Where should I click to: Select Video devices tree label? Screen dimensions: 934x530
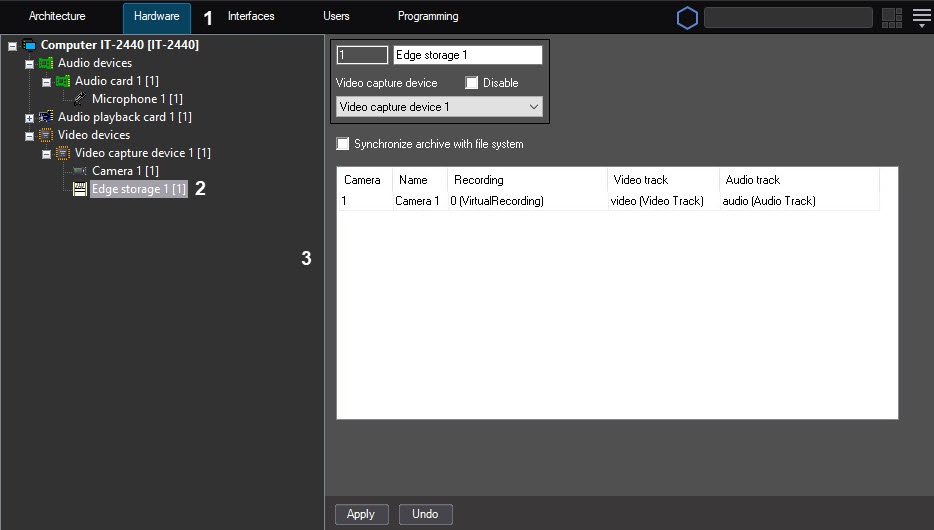tap(94, 135)
